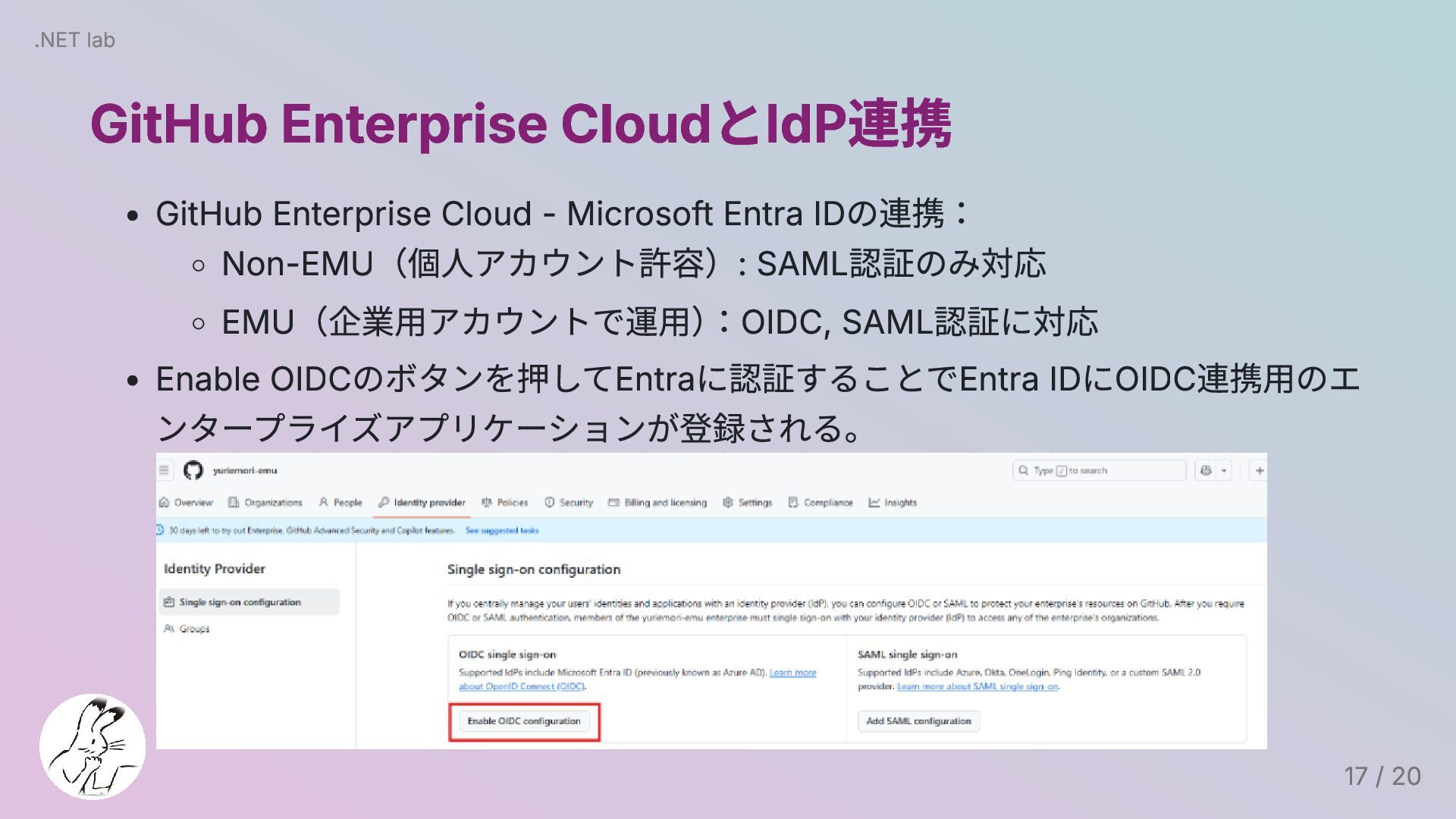Click the rabbit avatar illustration
Image resolution: width=1456 pixels, height=819 pixels.
point(93,746)
